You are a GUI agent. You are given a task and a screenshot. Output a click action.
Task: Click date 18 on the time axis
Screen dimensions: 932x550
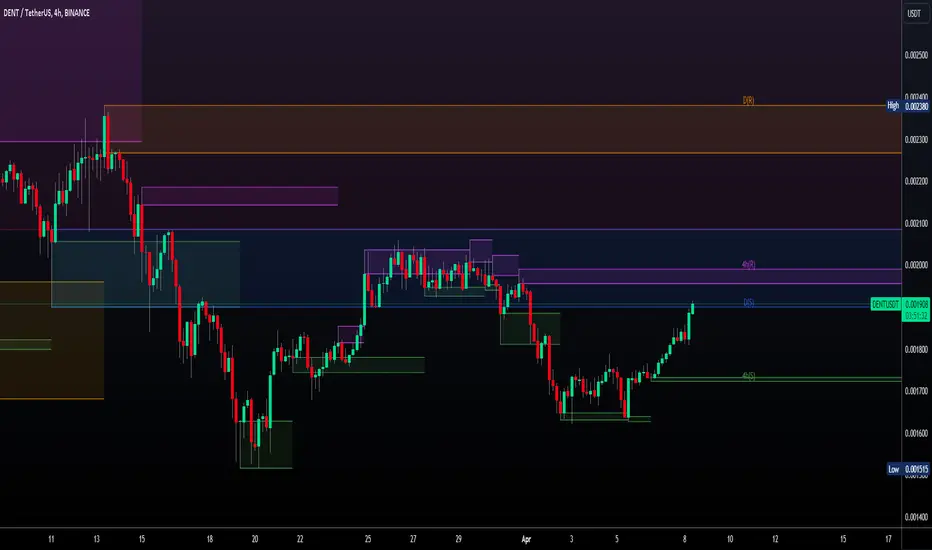point(209,539)
